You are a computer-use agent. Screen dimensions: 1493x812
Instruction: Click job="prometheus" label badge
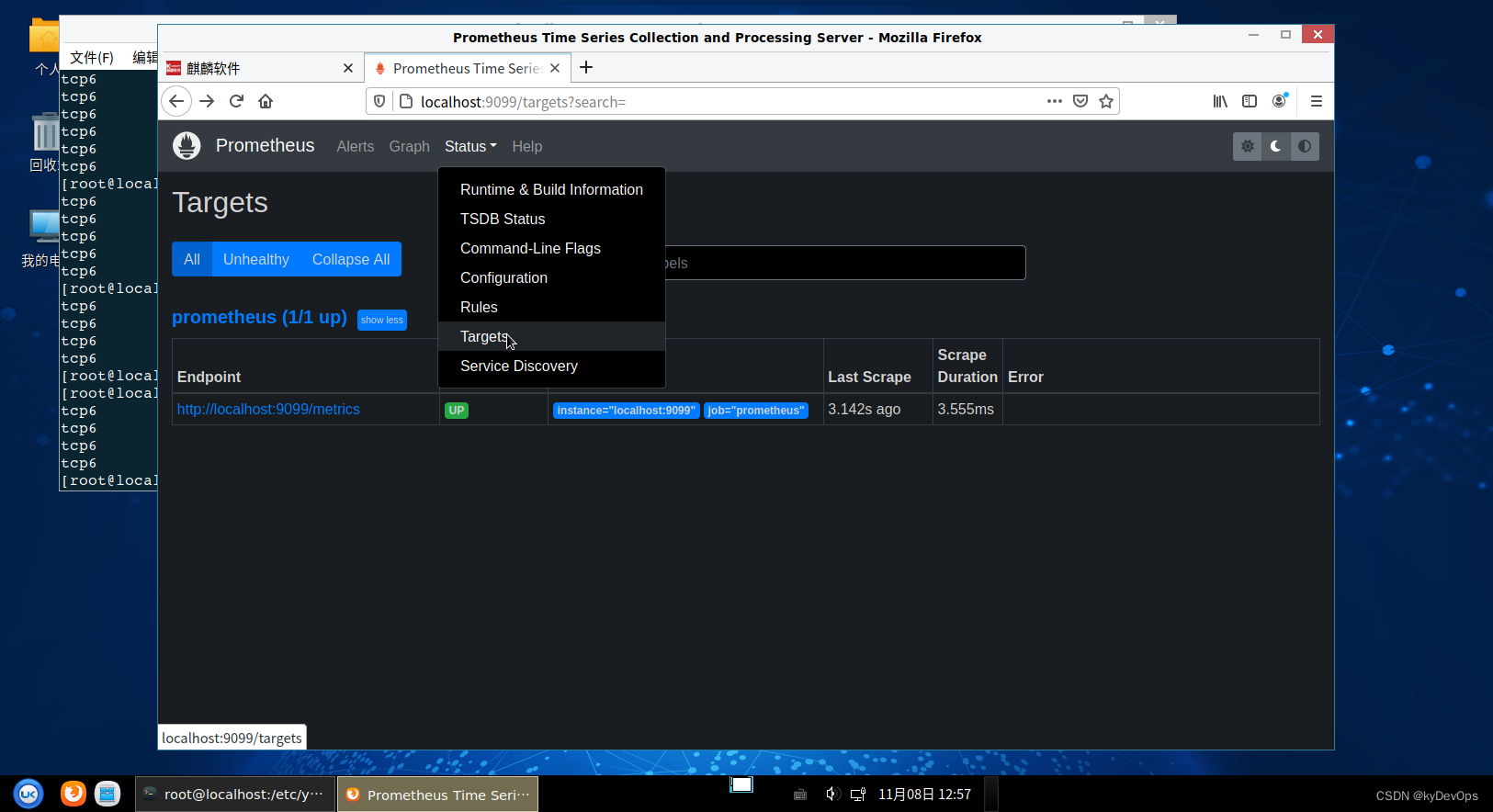[756, 411]
